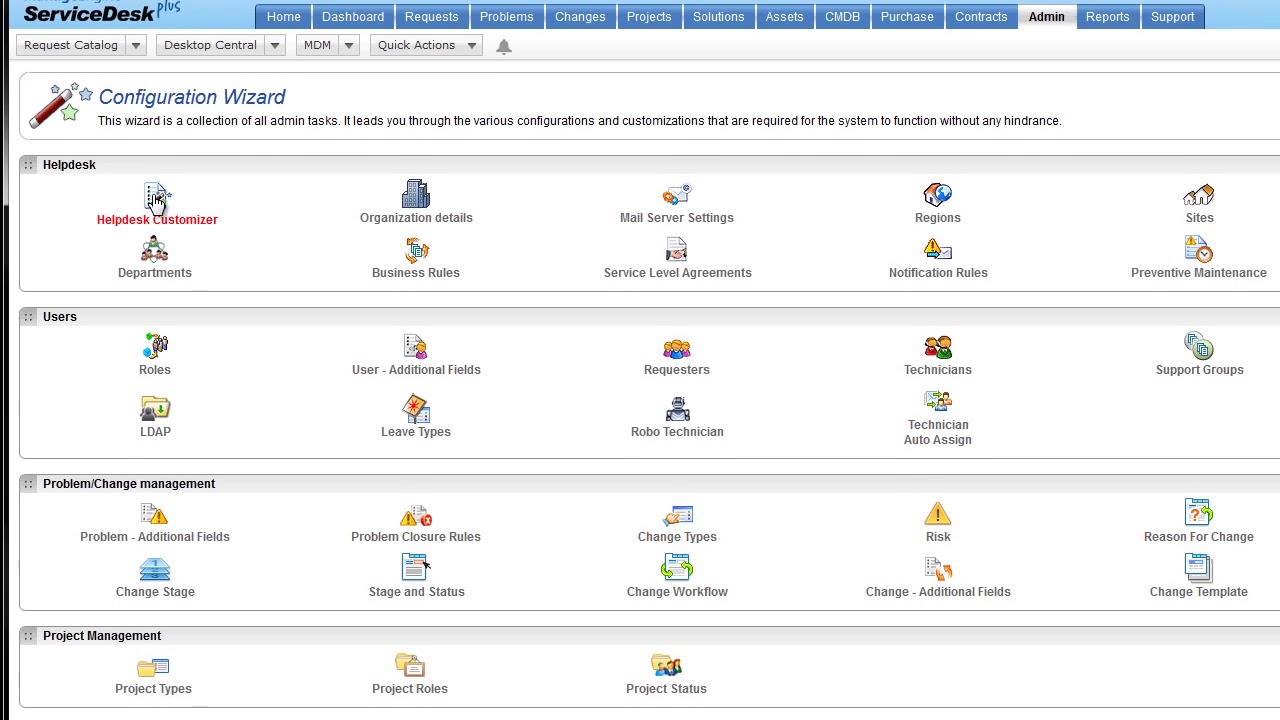Expand the Request Catalog dropdown arrow
Screen dimensions: 1280x720
pos(136,45)
